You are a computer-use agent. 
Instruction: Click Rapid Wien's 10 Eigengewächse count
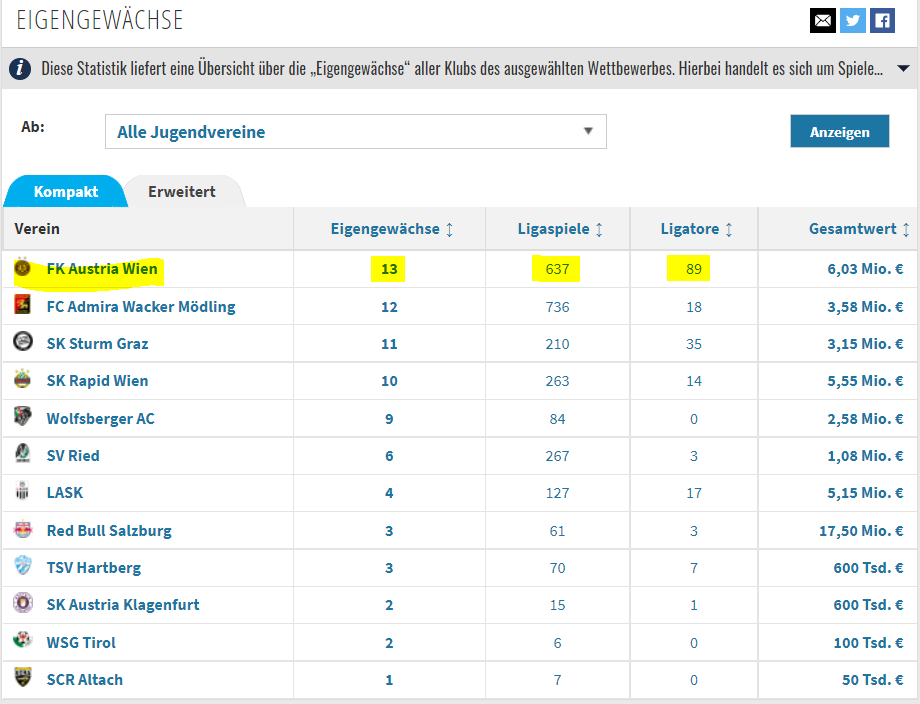[x=389, y=381]
